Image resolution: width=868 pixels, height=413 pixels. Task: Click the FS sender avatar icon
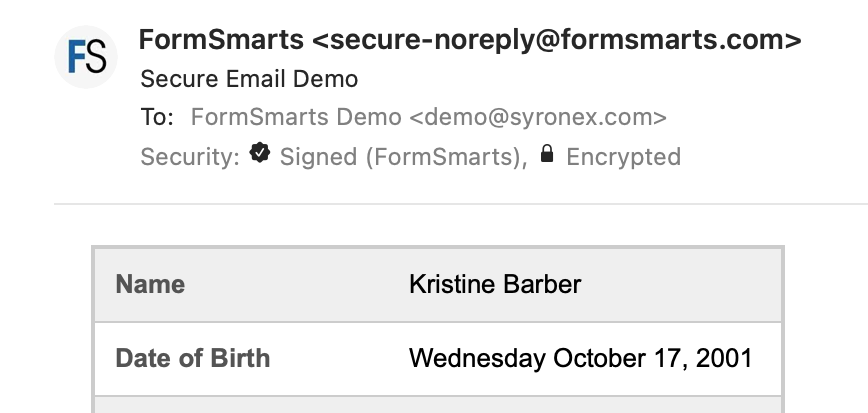tap(86, 57)
